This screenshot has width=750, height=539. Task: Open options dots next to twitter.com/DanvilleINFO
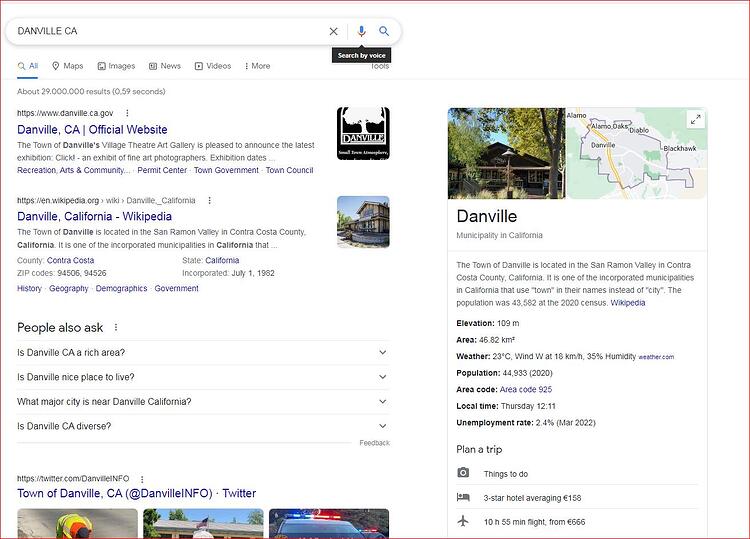(x=142, y=479)
